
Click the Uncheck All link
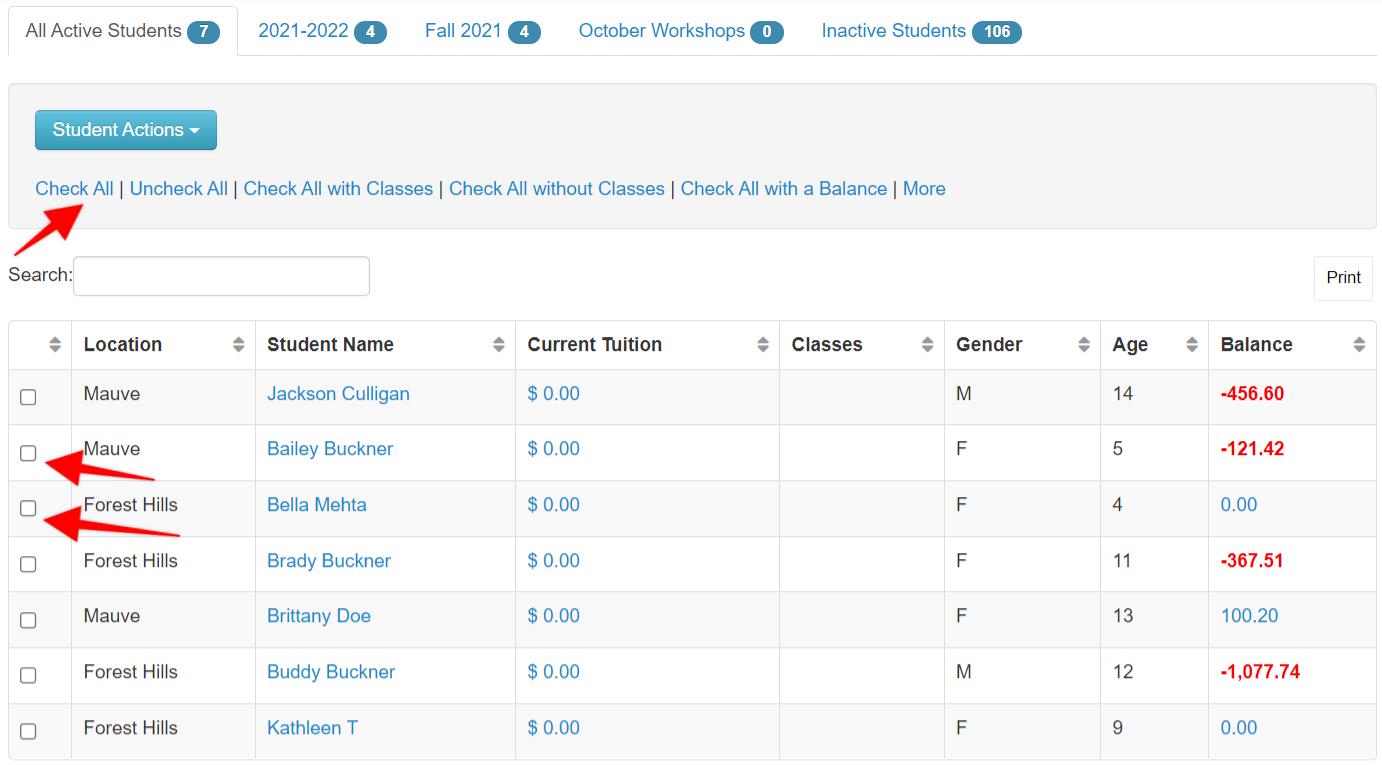pos(179,189)
